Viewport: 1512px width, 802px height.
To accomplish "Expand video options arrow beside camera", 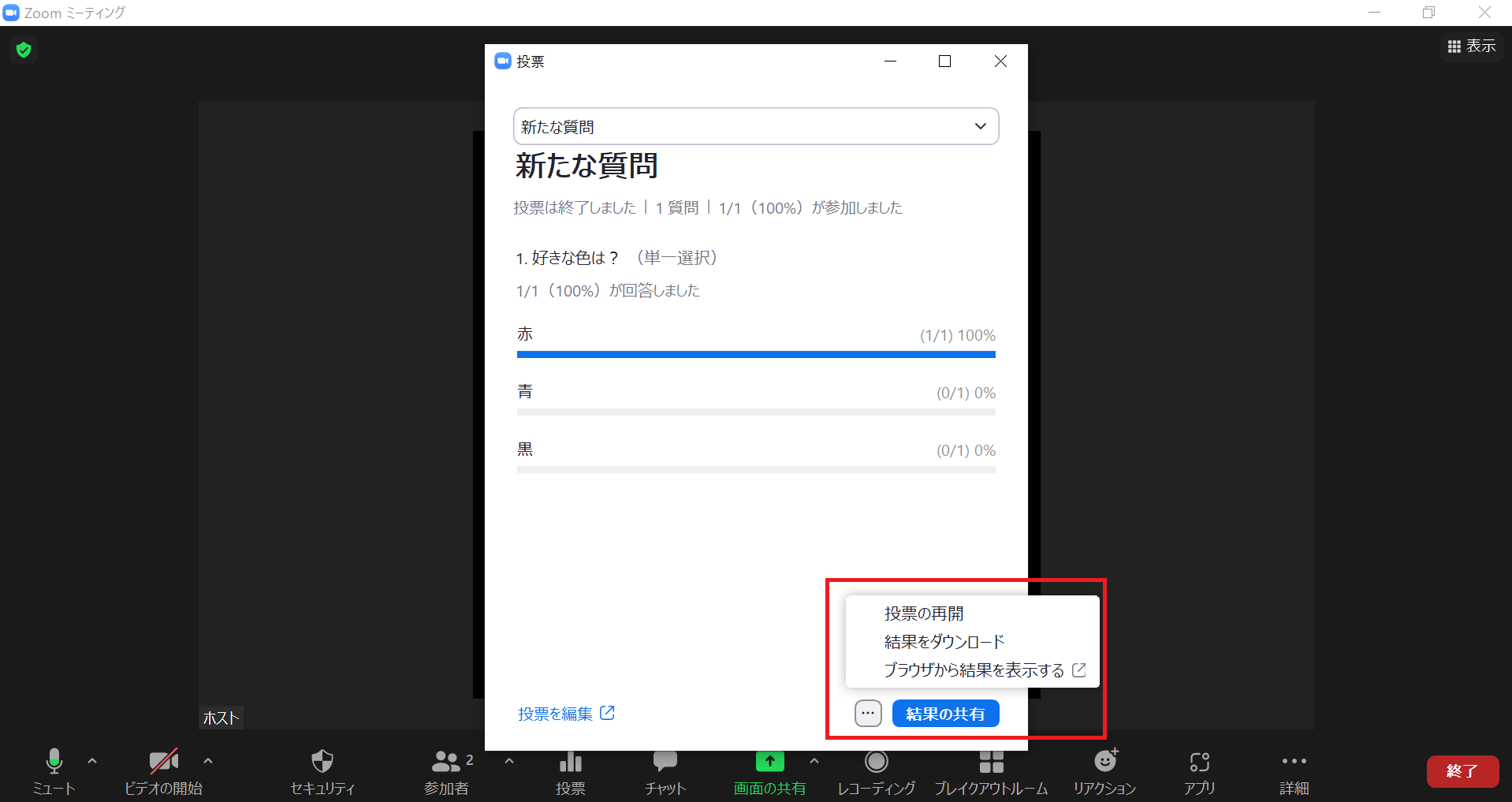I will [x=208, y=761].
